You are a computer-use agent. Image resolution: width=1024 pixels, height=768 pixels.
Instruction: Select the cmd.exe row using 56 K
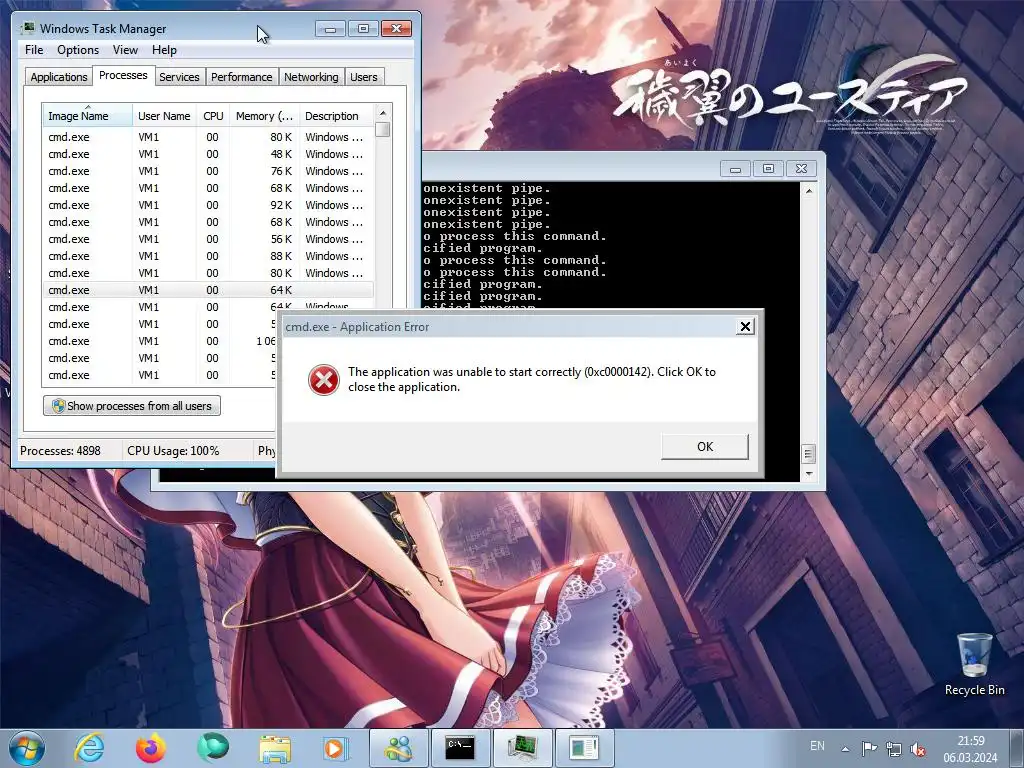click(208, 239)
